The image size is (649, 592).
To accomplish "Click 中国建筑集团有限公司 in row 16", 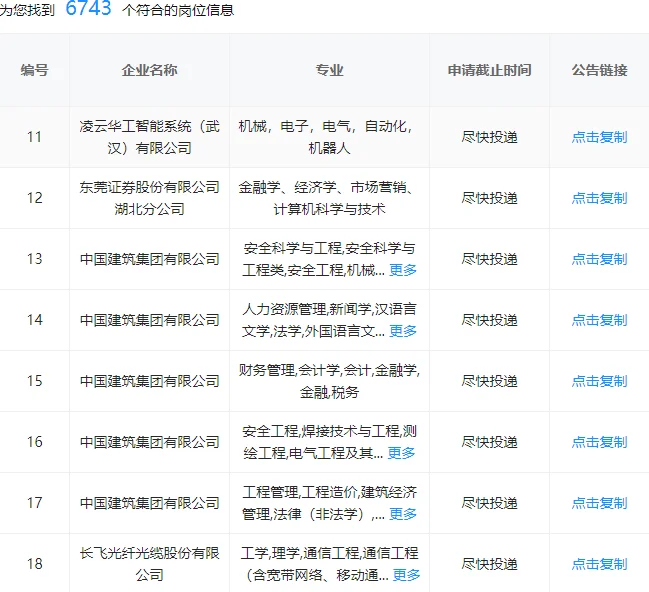I will point(149,442).
